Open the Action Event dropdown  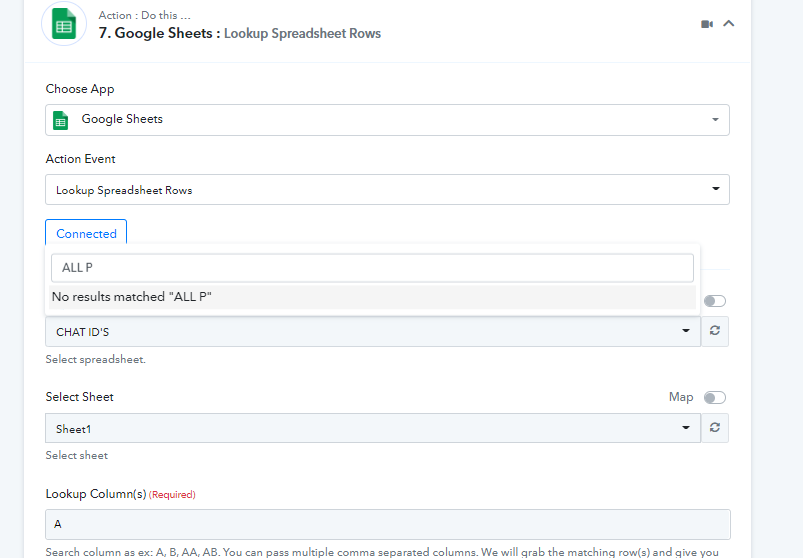point(387,189)
